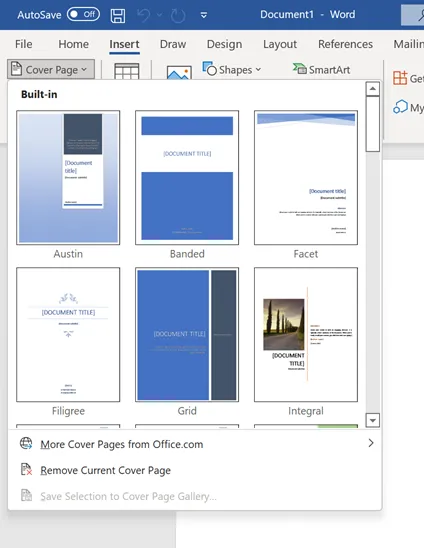Pick the Filigree cover page template
This screenshot has height=548, width=424.
[x=68, y=334]
